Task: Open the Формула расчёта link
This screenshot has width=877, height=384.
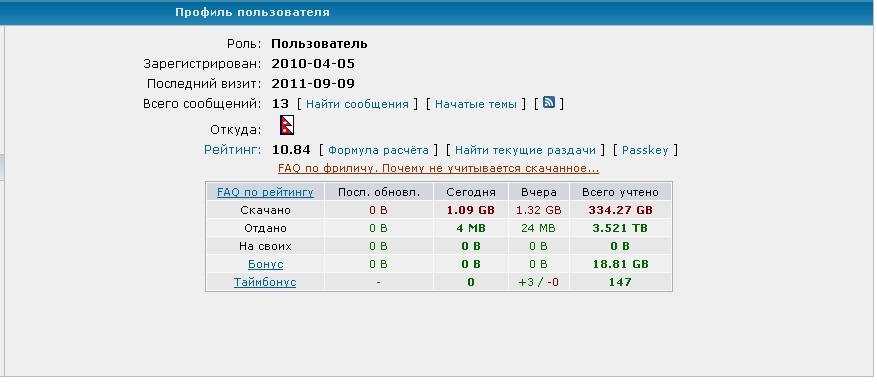Action: (x=379, y=150)
